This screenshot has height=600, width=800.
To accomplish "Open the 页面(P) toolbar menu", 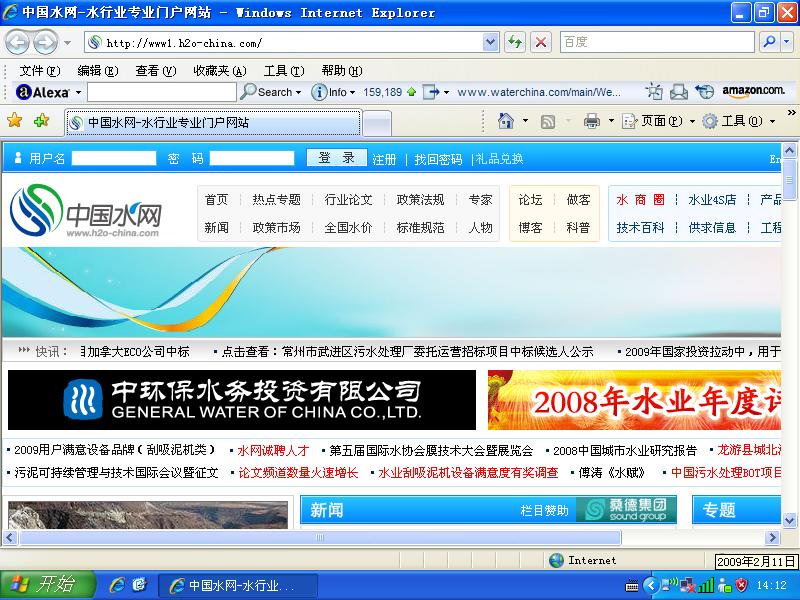I will point(658,121).
